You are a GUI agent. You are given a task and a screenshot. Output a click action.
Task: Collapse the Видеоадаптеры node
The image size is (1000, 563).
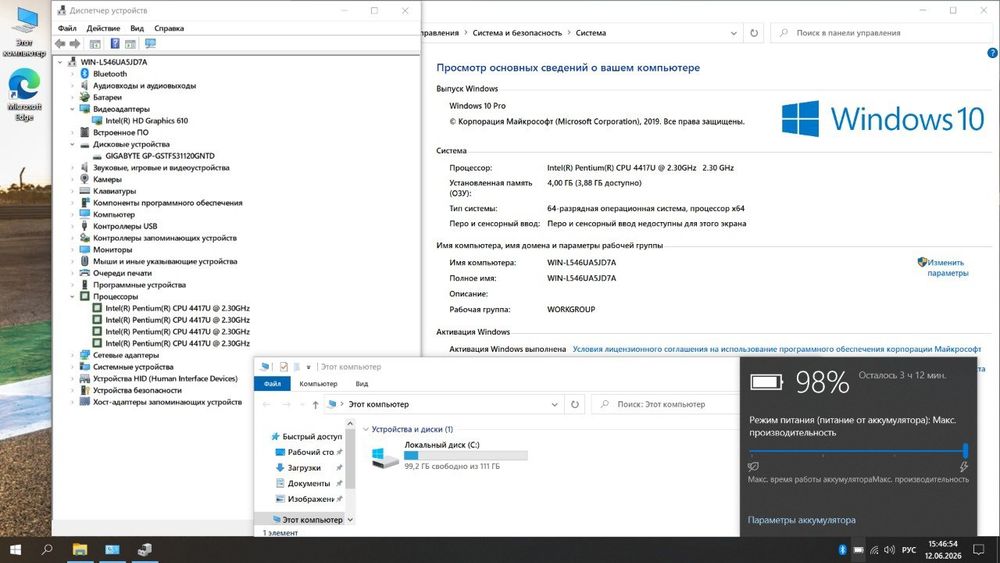tap(72, 109)
